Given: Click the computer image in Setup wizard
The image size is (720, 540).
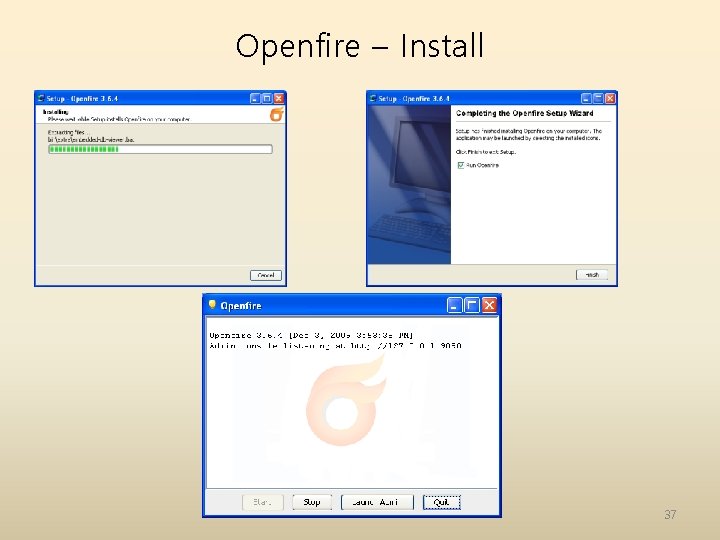Looking at the screenshot, I should click(x=409, y=185).
